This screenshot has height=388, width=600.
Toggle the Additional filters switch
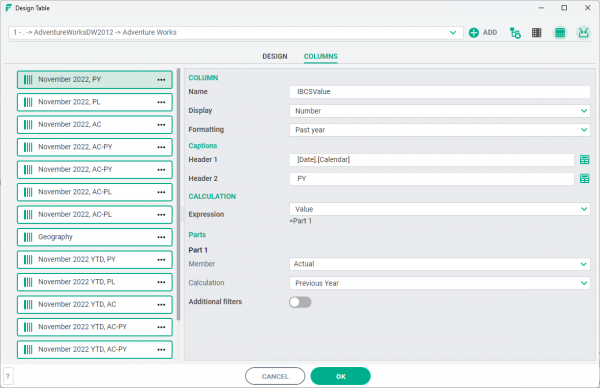300,302
